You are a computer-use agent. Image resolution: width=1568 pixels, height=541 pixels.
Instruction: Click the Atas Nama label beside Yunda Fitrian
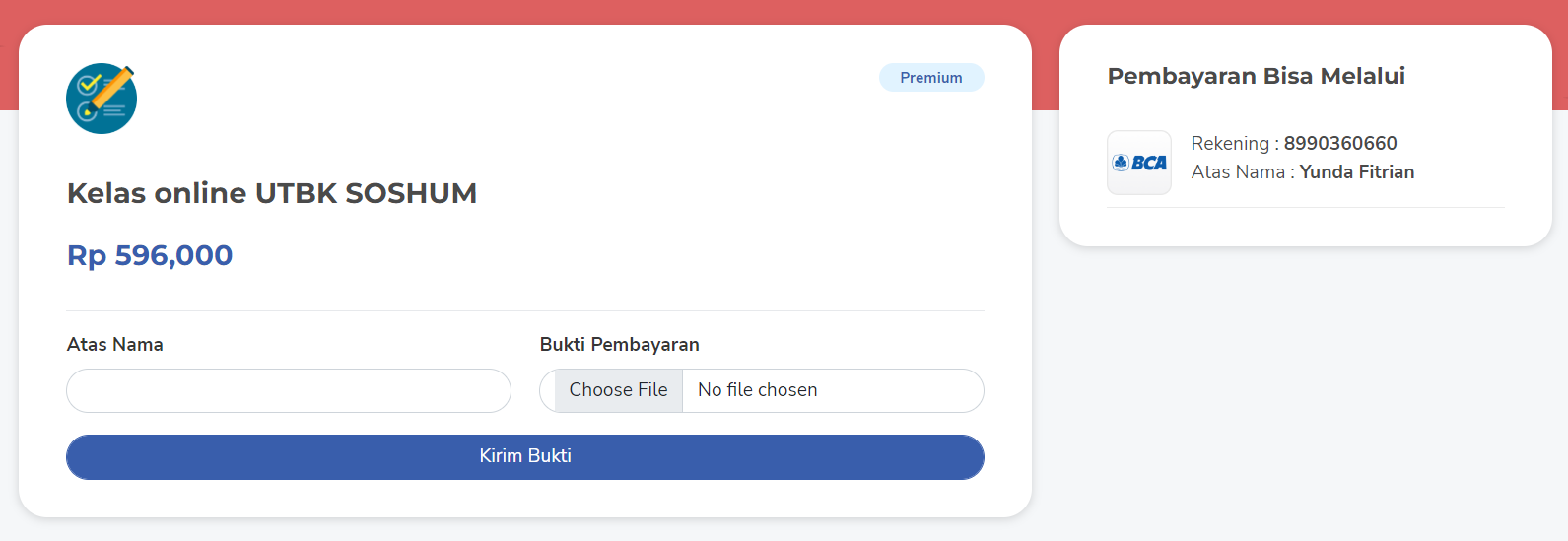(x=1238, y=172)
